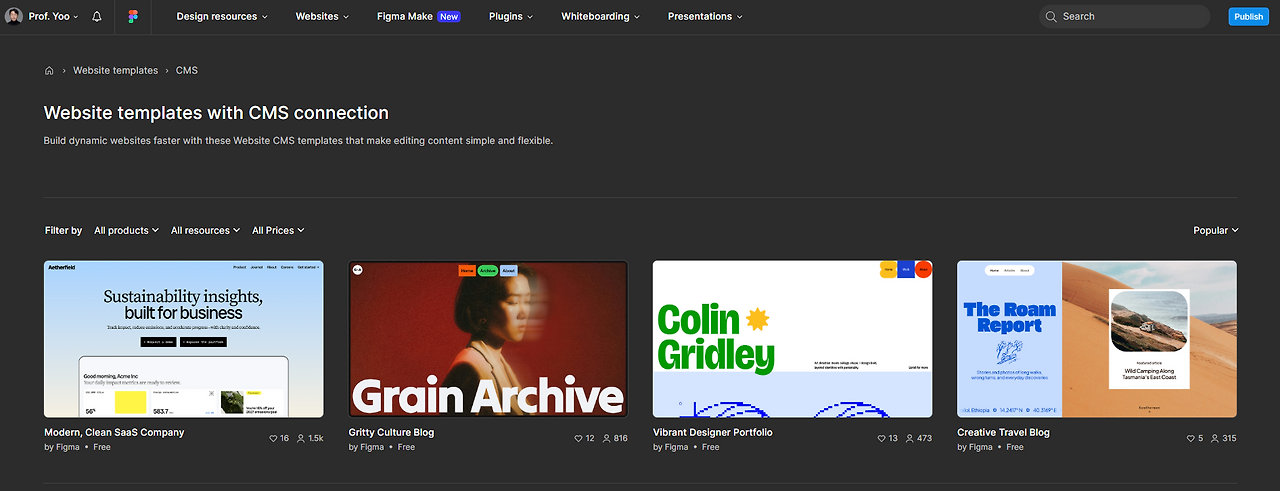1280x491 pixels.
Task: Open Creative Travel Blog title link
Action: click(x=1003, y=433)
